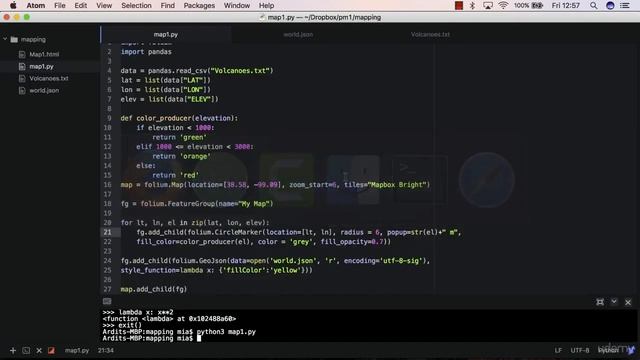Viewport: 640px width, 360px height.
Task: Open world.json from the tree view
Action: 44,91
